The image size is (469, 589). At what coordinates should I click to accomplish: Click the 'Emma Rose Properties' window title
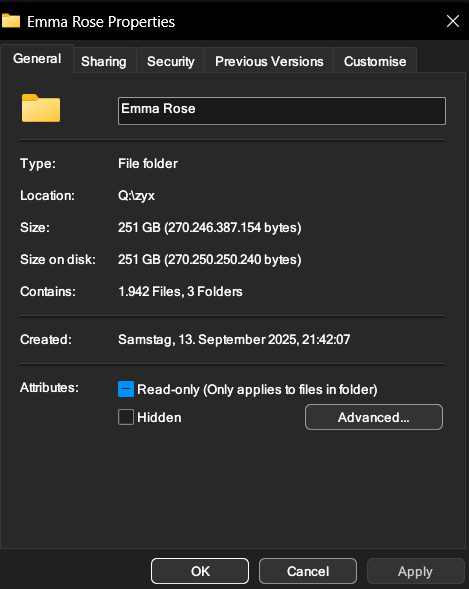(x=101, y=22)
